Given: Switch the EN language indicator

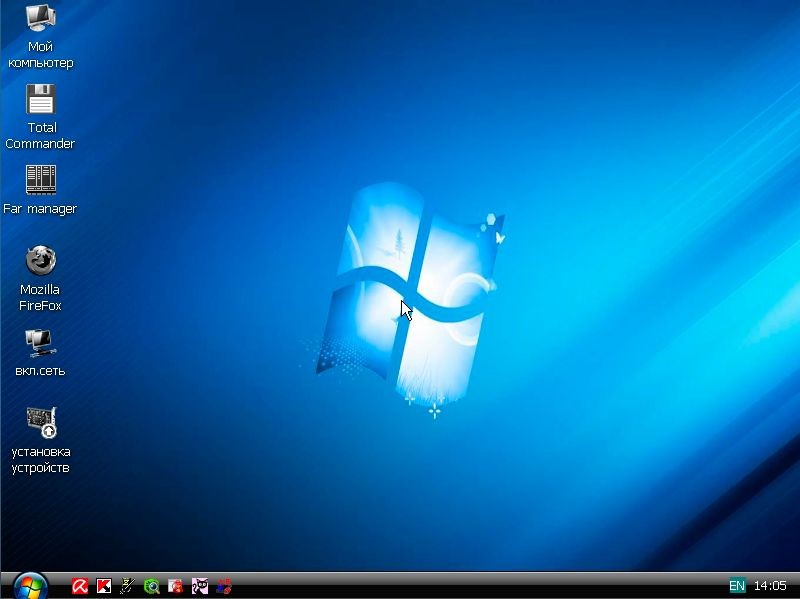Looking at the screenshot, I should (x=737, y=585).
